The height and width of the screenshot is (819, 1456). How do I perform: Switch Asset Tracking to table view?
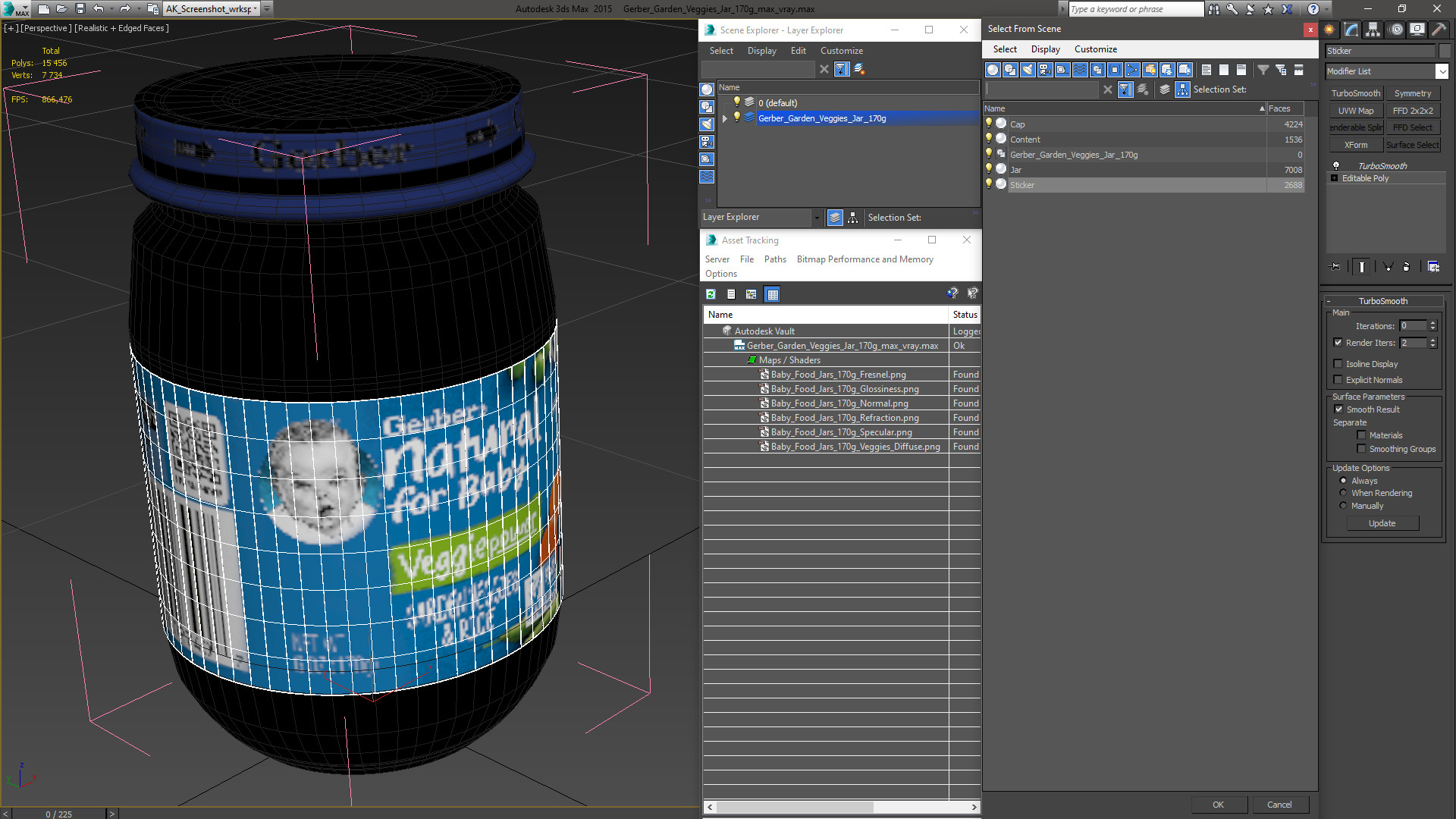[773, 294]
